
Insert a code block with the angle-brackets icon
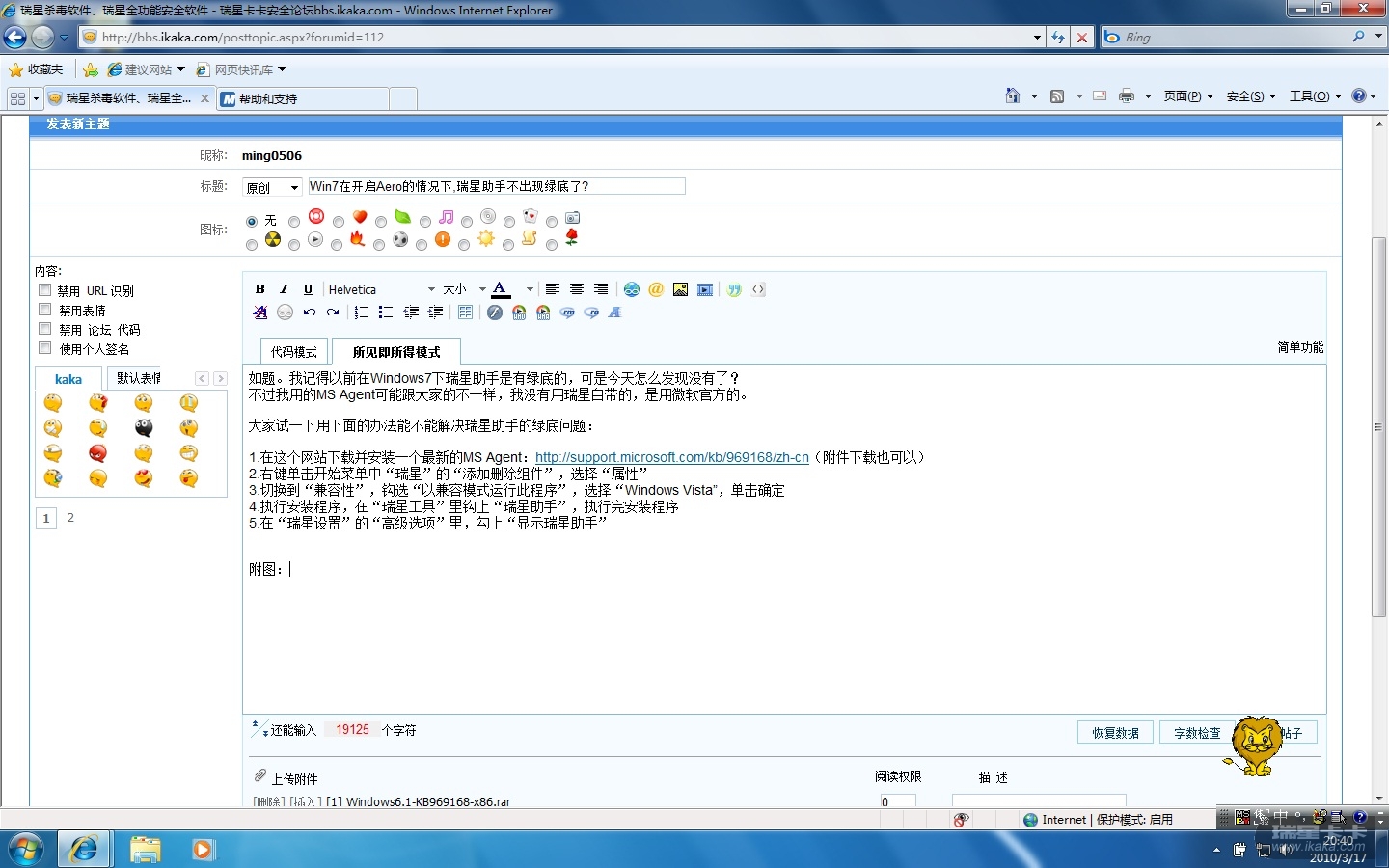(x=758, y=289)
